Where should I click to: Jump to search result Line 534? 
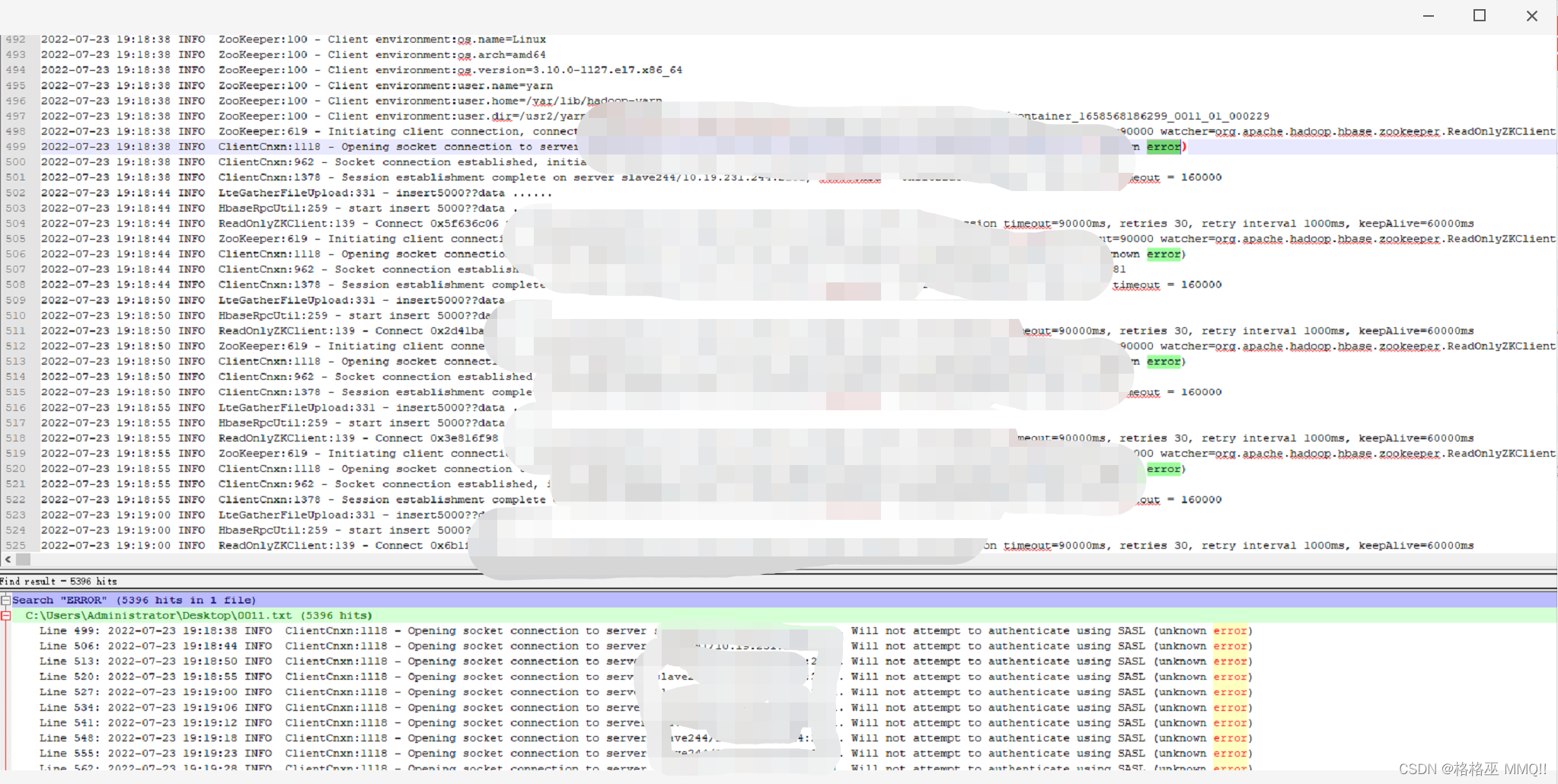click(x=646, y=708)
